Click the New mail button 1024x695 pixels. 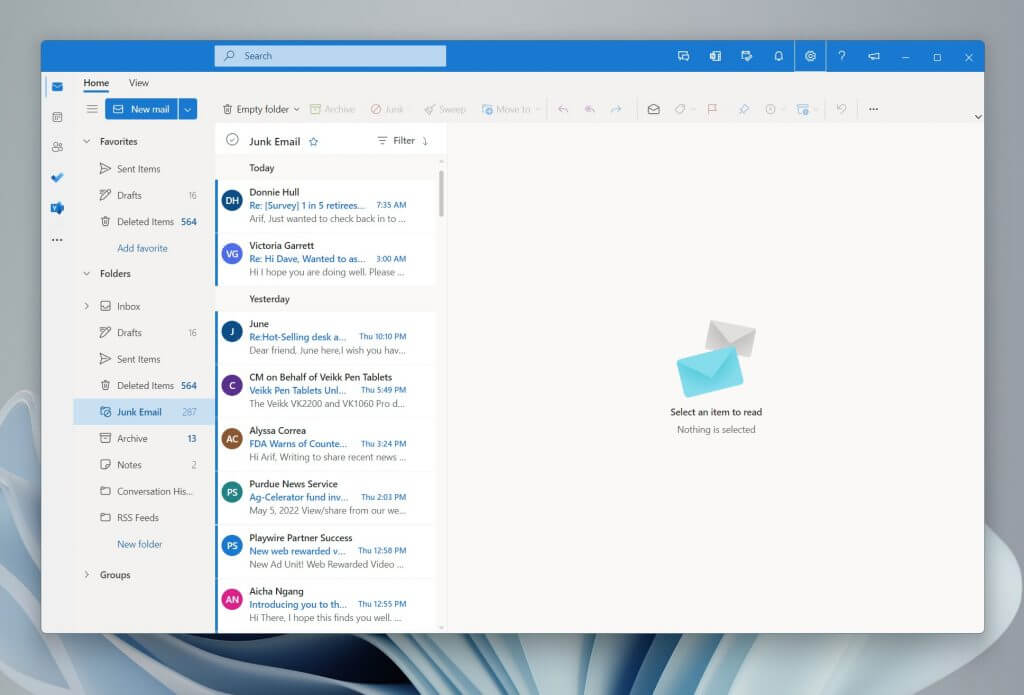(x=141, y=109)
